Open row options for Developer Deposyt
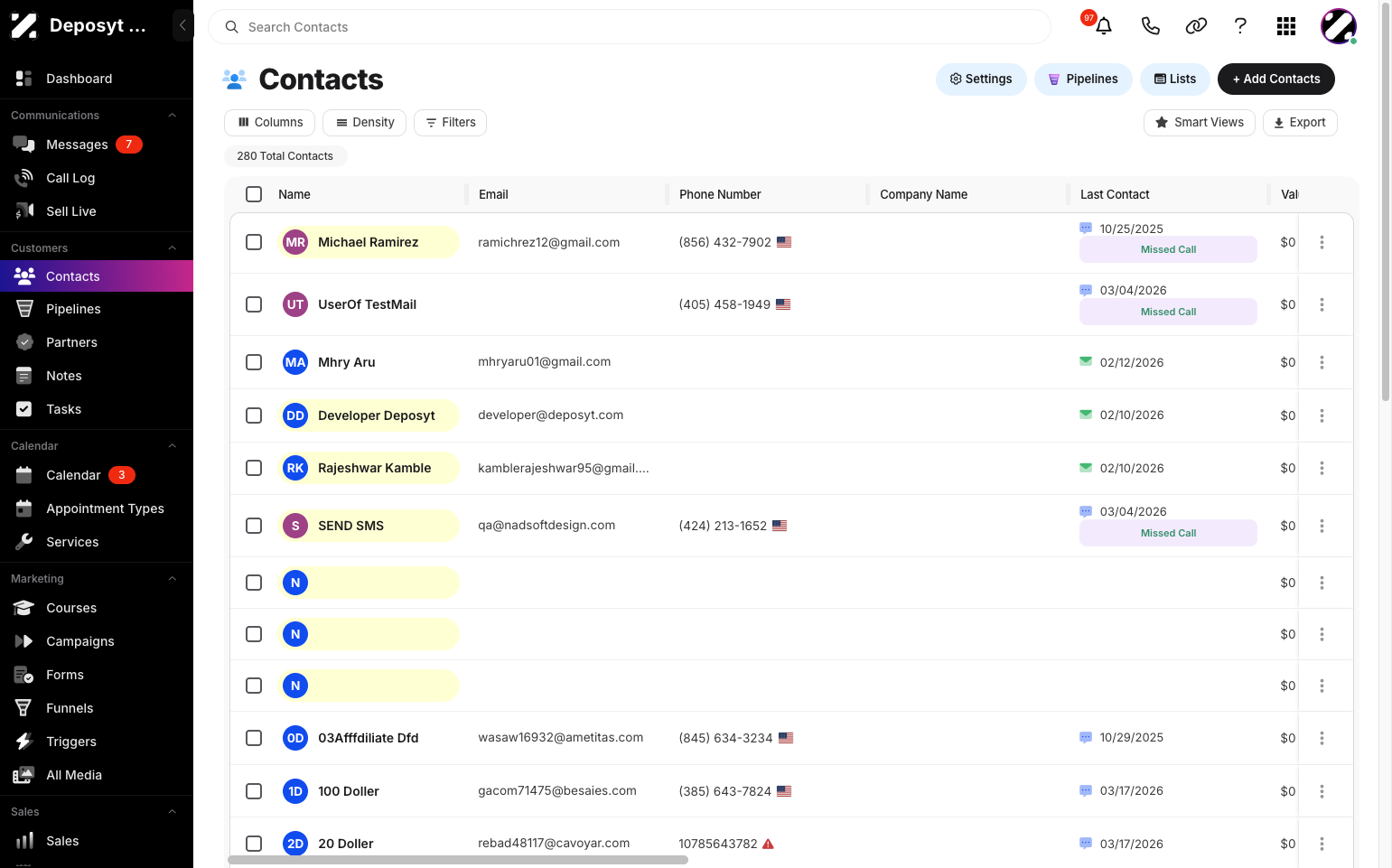This screenshot has width=1392, height=868. (1322, 415)
